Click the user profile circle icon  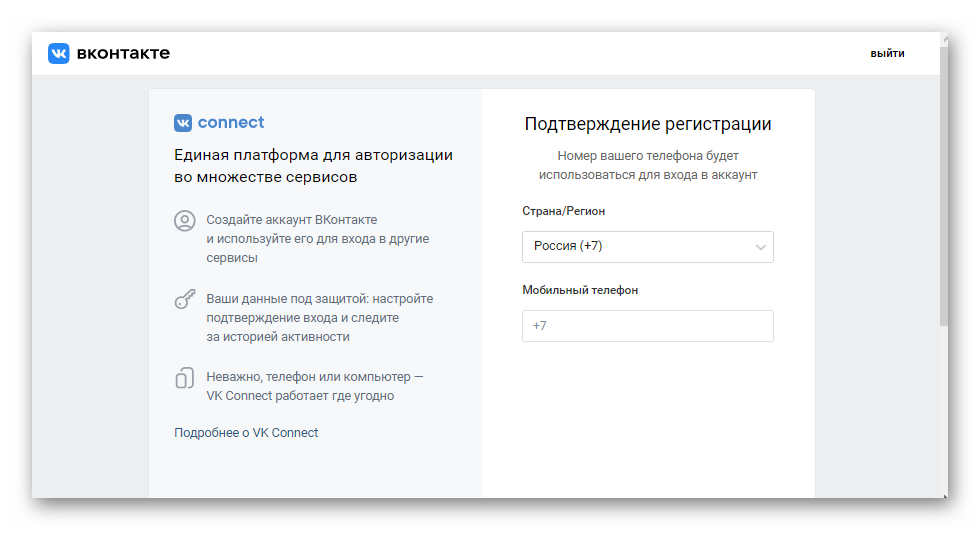[184, 221]
